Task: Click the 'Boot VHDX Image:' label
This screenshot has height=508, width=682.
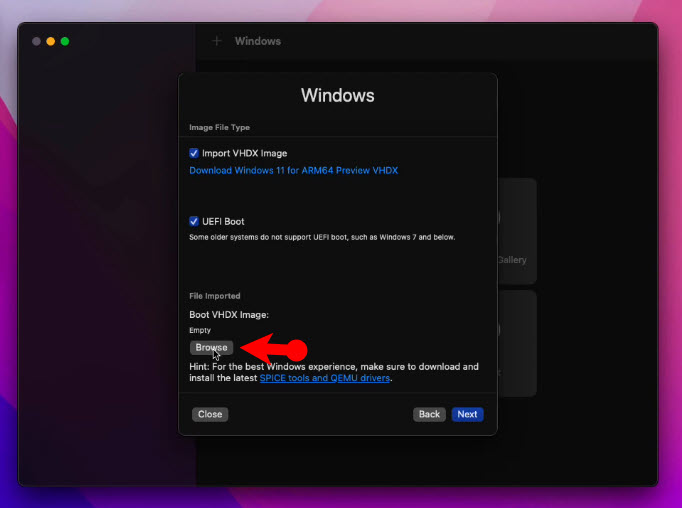Action: (x=229, y=315)
